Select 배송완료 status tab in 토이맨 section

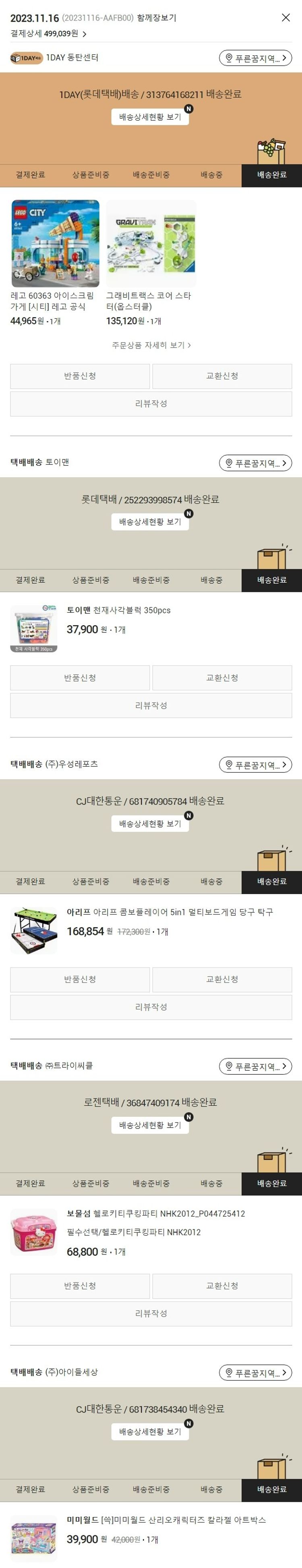(x=272, y=580)
